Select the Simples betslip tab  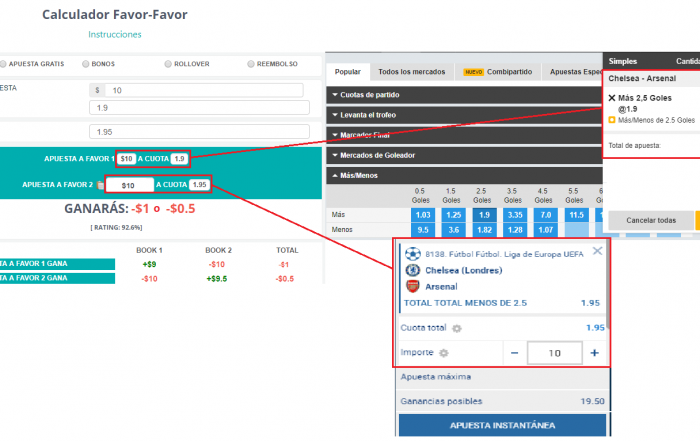tap(623, 61)
